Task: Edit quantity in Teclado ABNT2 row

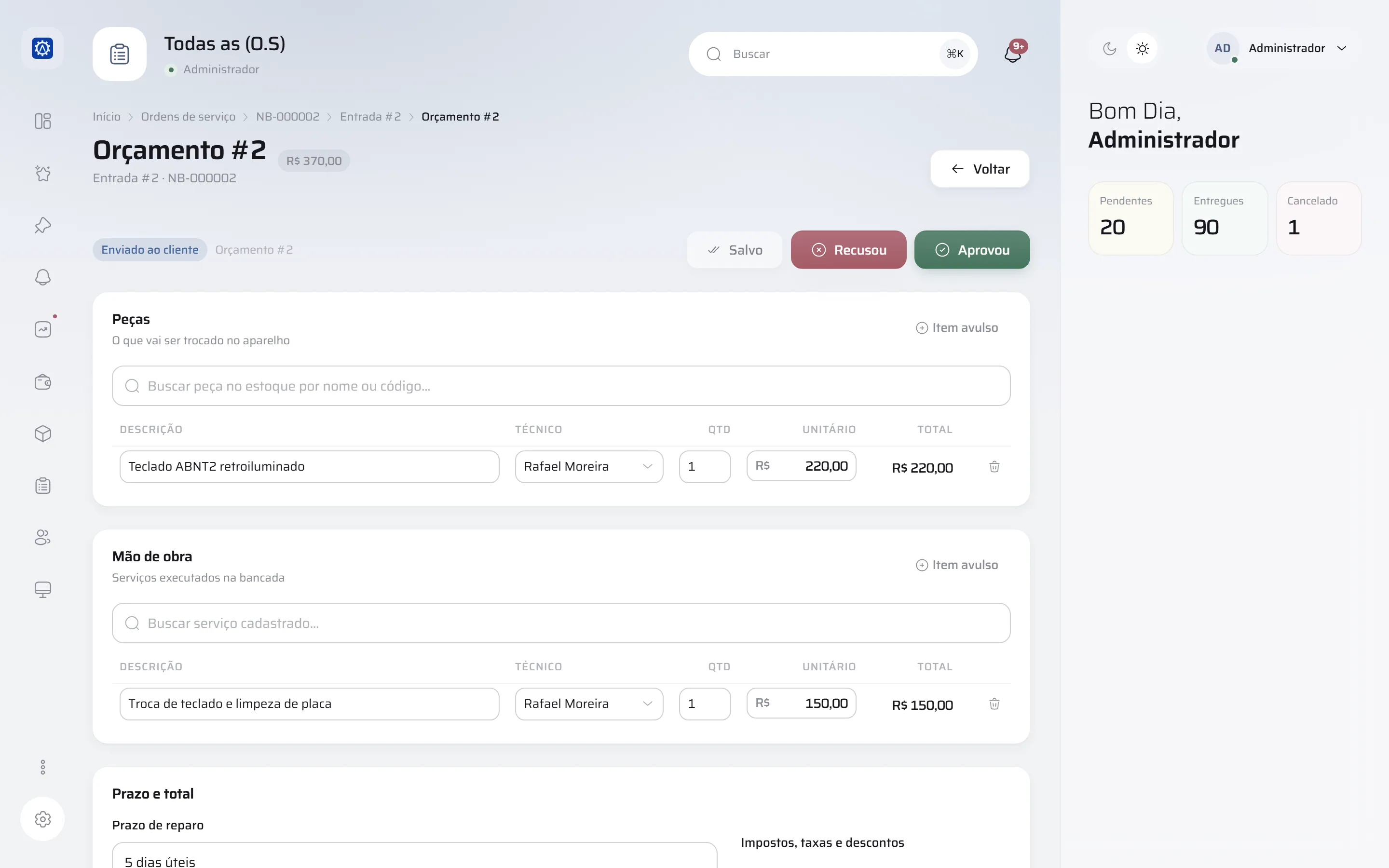Action: click(x=705, y=467)
